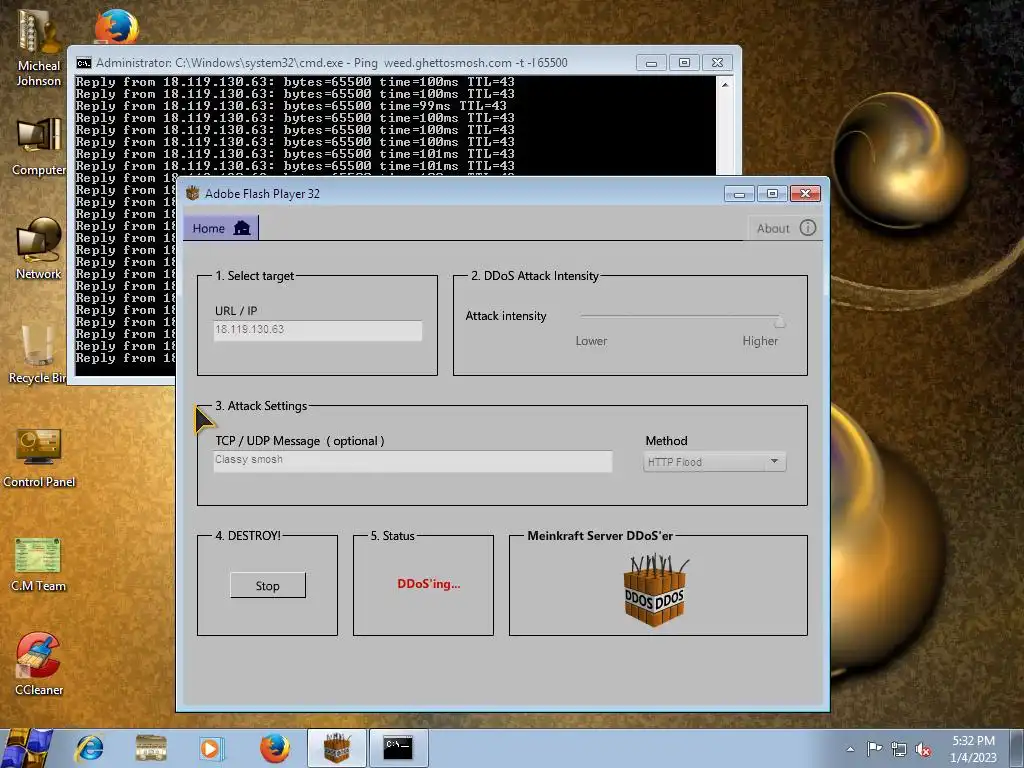Click the Attack intensity slider handle
This screenshot has width=1024, height=768.
click(x=779, y=321)
